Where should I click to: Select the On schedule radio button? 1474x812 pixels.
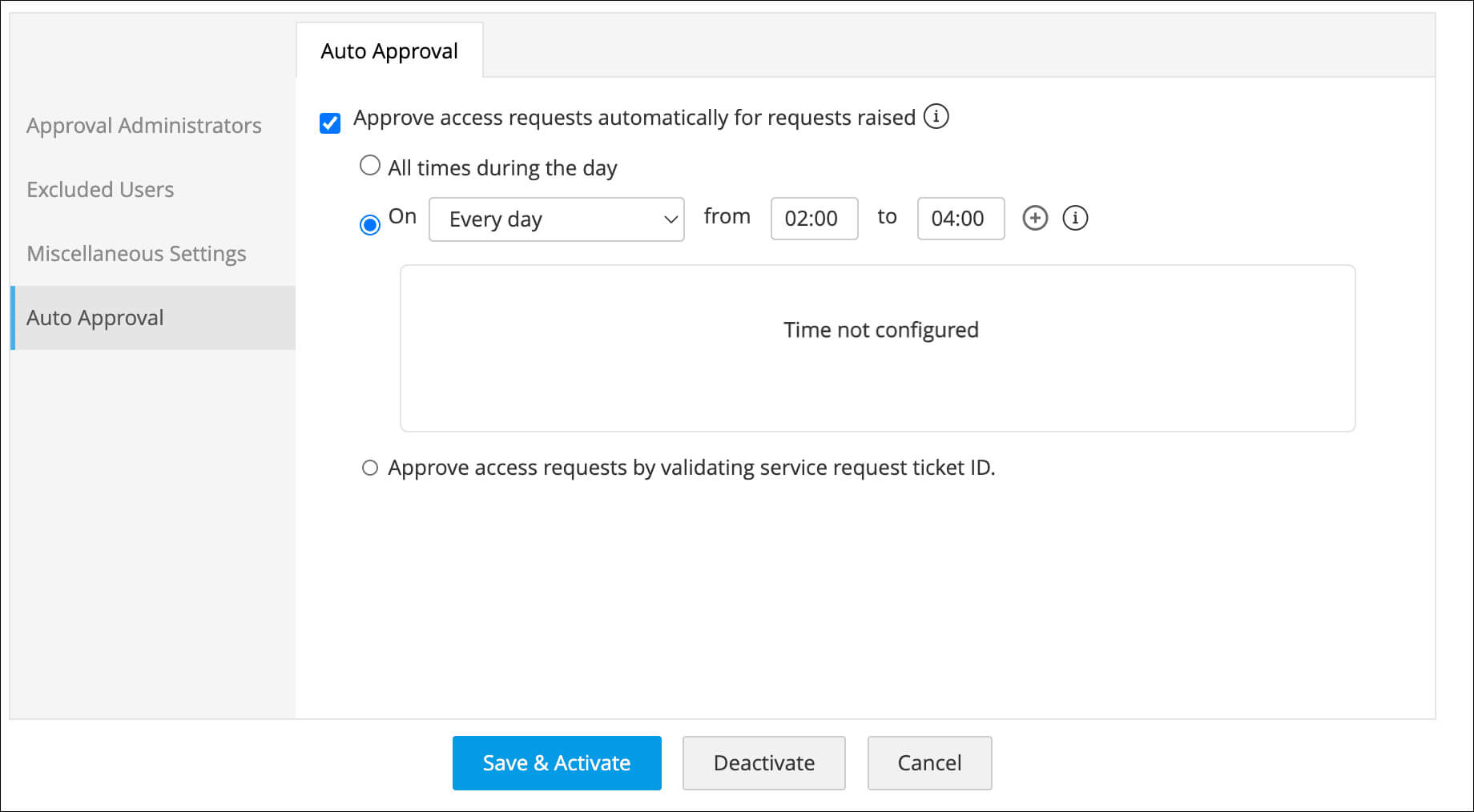pos(370,224)
